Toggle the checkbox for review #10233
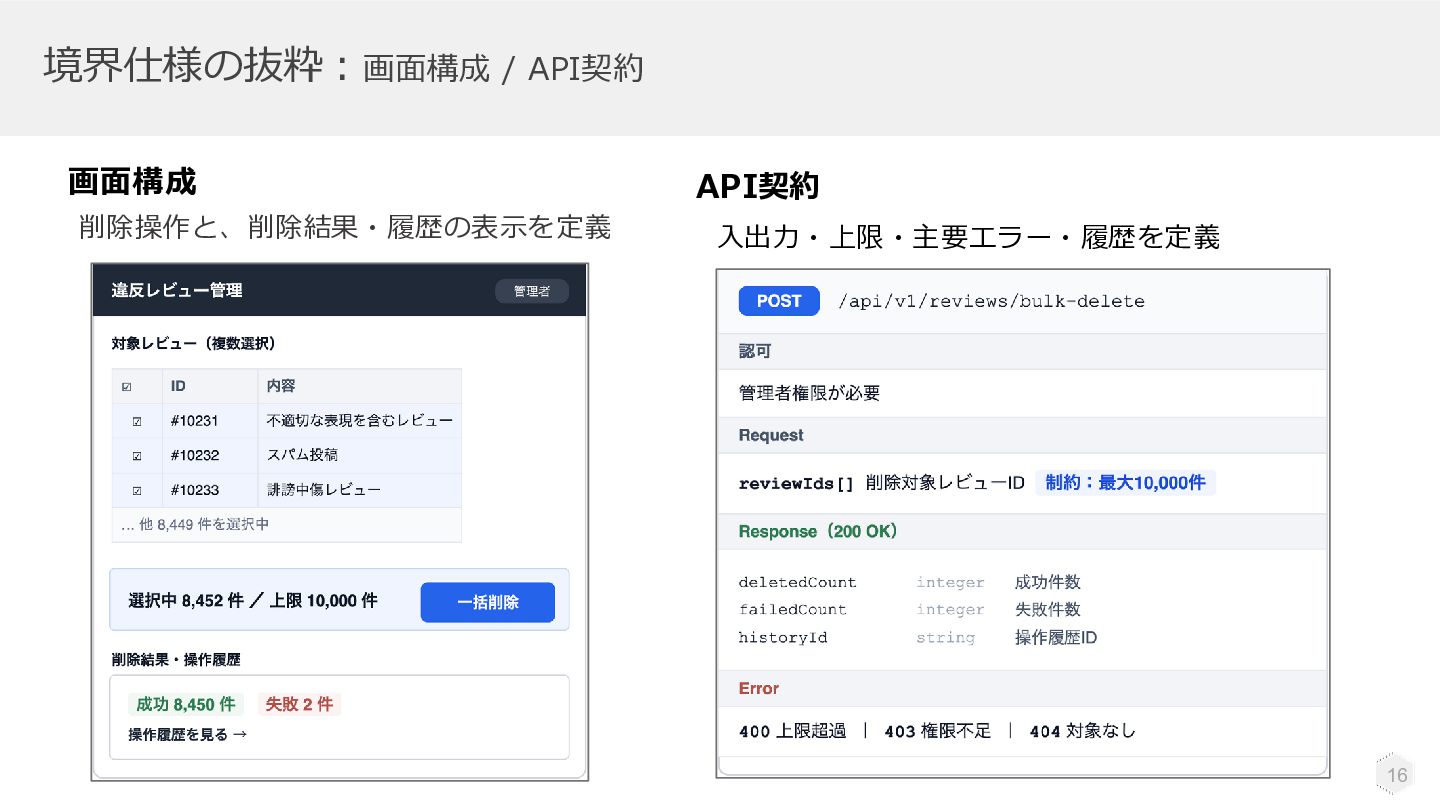The image size is (1440, 811). click(x=137, y=490)
